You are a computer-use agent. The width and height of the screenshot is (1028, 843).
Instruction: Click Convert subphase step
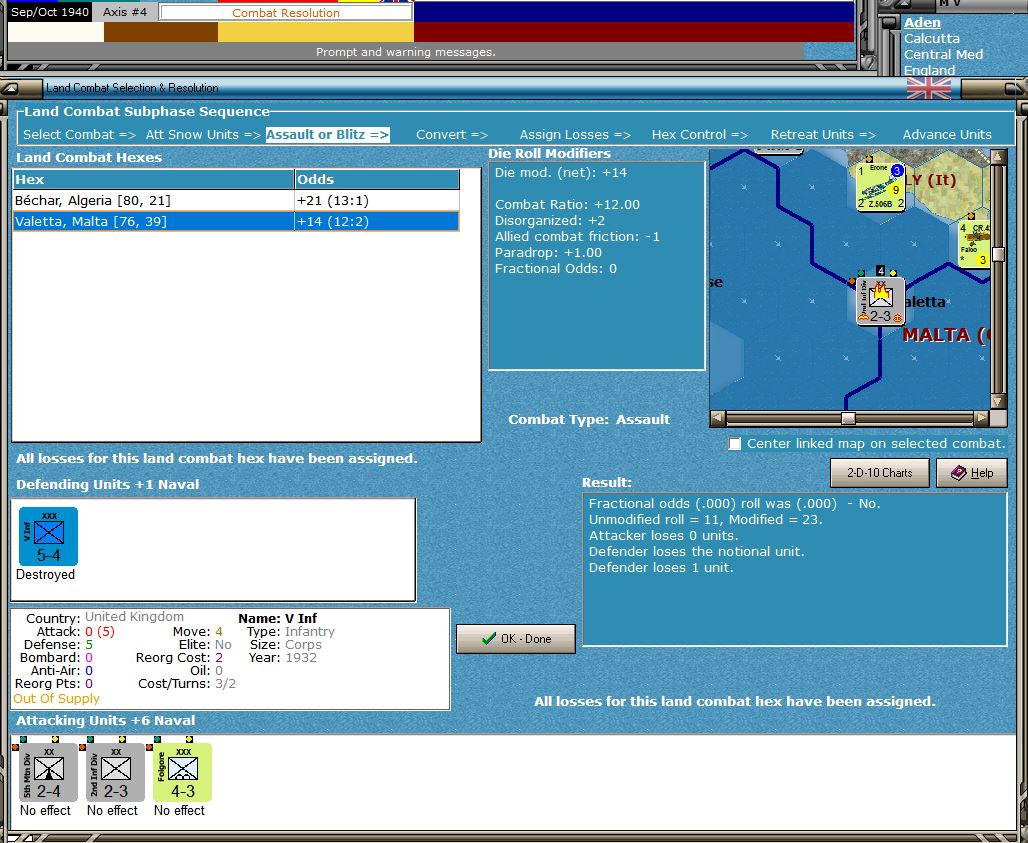point(452,134)
